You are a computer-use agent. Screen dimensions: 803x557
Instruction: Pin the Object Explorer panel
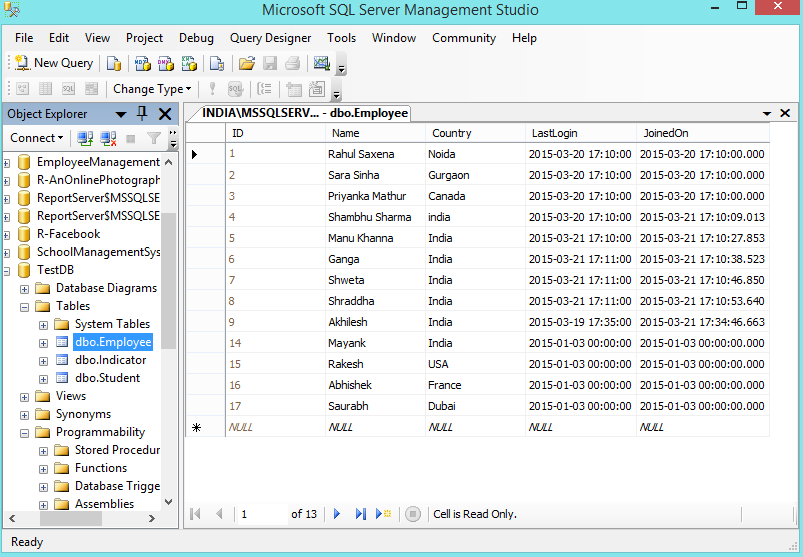(142, 114)
